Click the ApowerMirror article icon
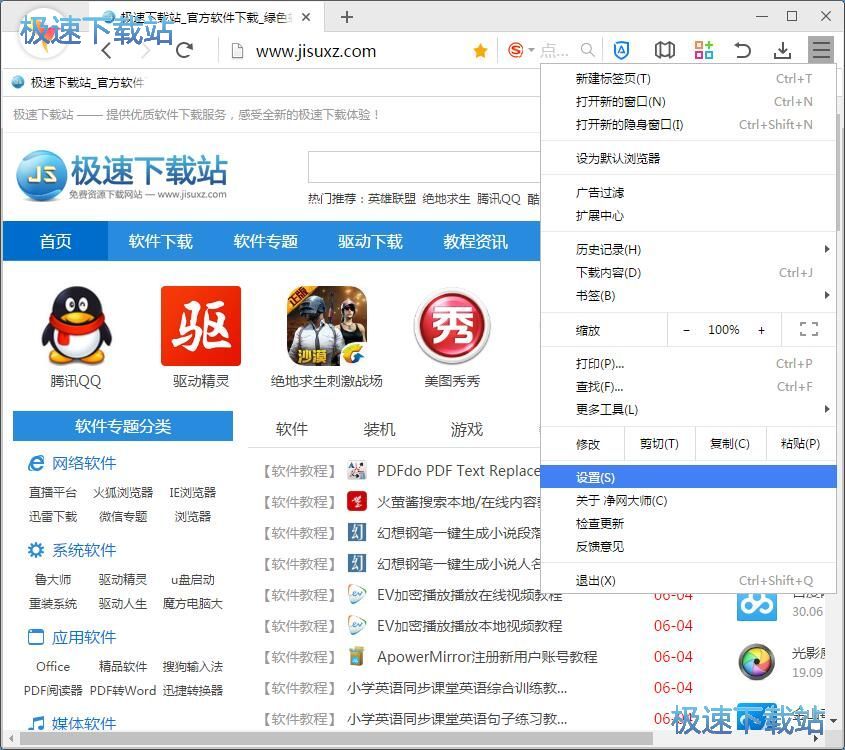This screenshot has width=845, height=750. pyautogui.click(x=357, y=657)
